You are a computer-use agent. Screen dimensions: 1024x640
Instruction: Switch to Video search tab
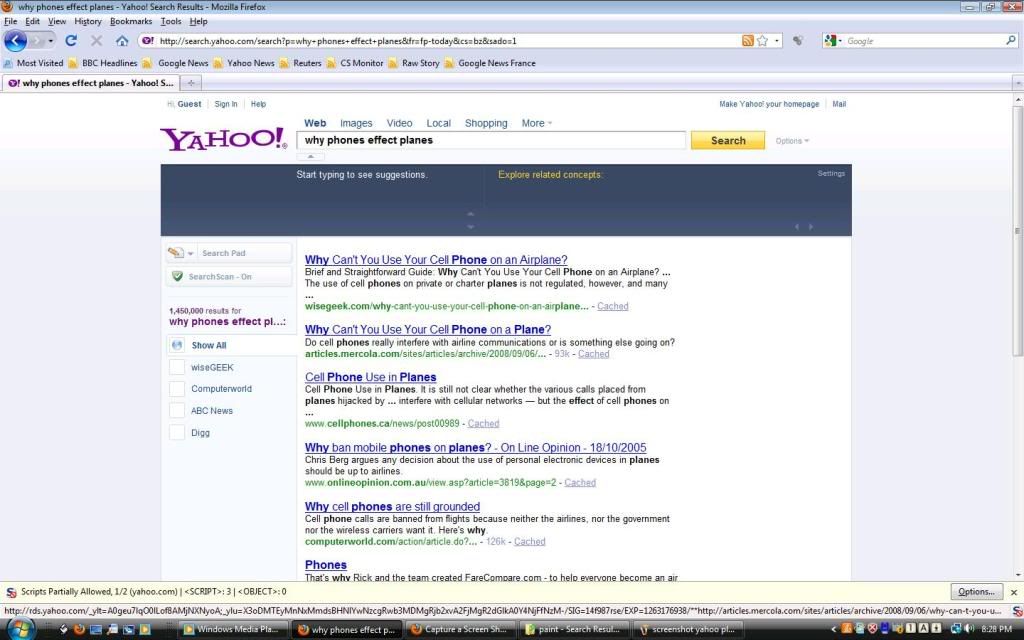tap(399, 123)
